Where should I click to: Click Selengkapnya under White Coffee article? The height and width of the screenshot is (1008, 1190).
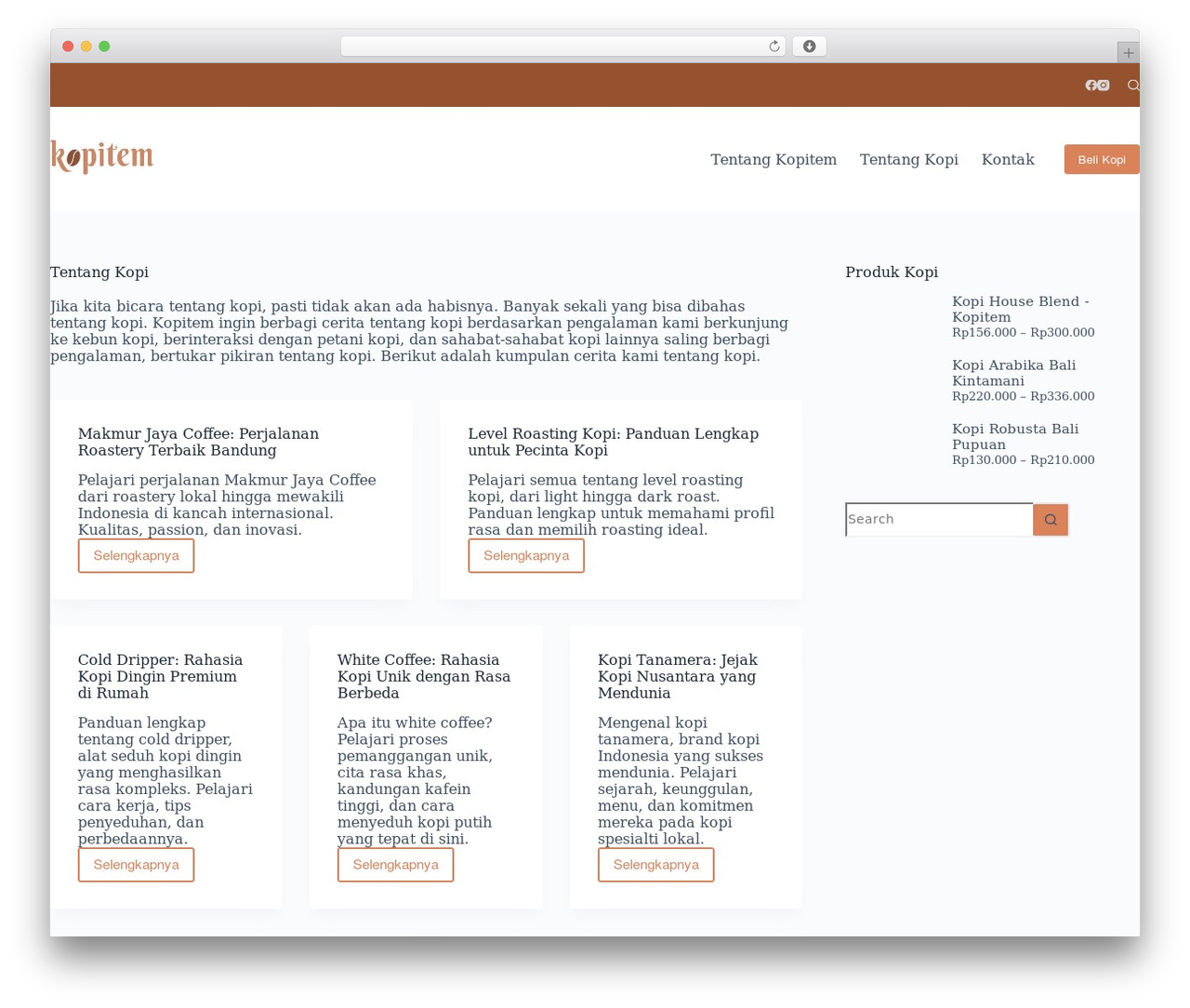[x=395, y=865]
